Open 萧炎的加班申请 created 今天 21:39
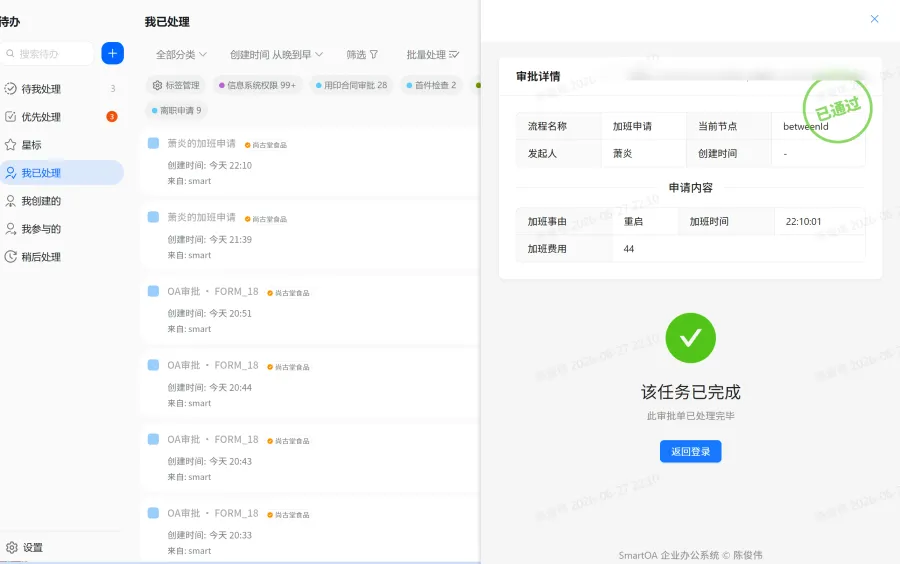 point(201,217)
